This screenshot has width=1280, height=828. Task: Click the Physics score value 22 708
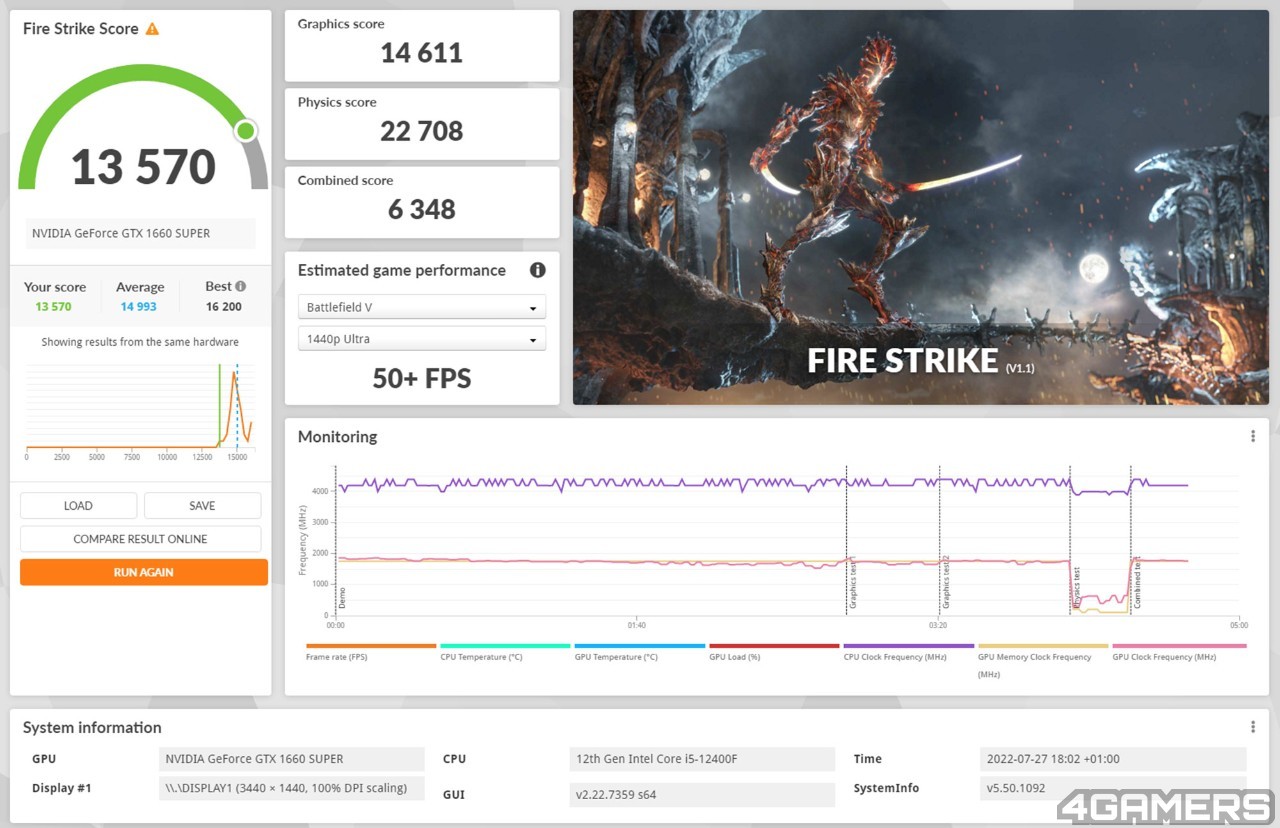[x=421, y=131]
